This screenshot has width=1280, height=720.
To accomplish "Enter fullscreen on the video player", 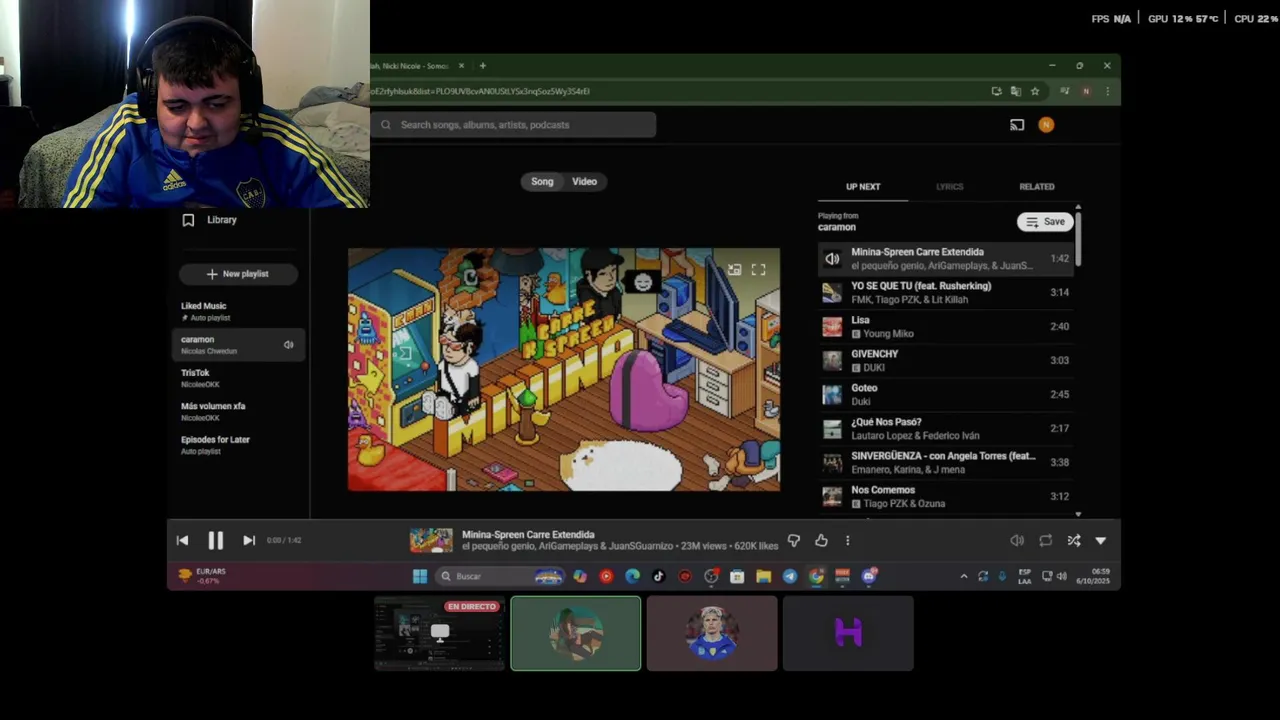I will tap(758, 270).
